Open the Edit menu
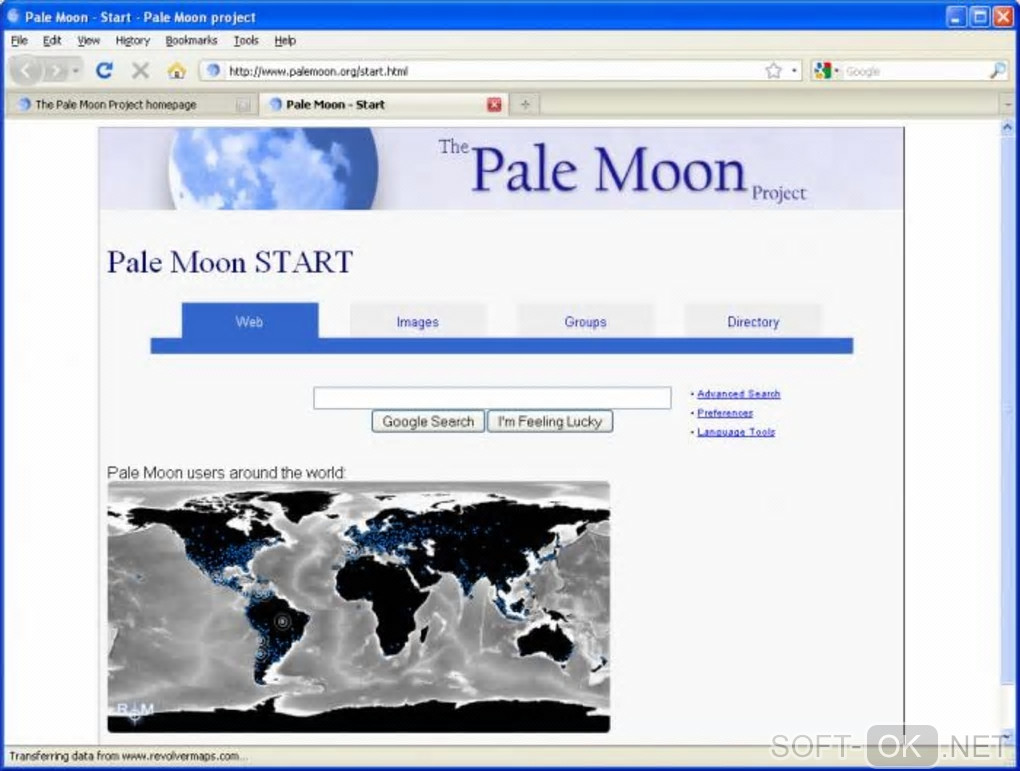This screenshot has height=771, width=1020. point(51,40)
